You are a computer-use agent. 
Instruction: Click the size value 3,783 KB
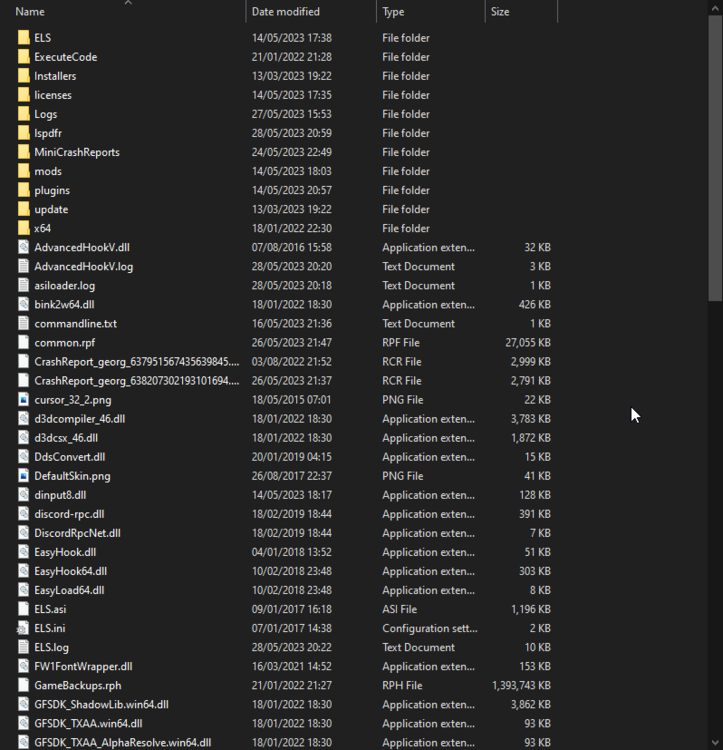(x=531, y=419)
